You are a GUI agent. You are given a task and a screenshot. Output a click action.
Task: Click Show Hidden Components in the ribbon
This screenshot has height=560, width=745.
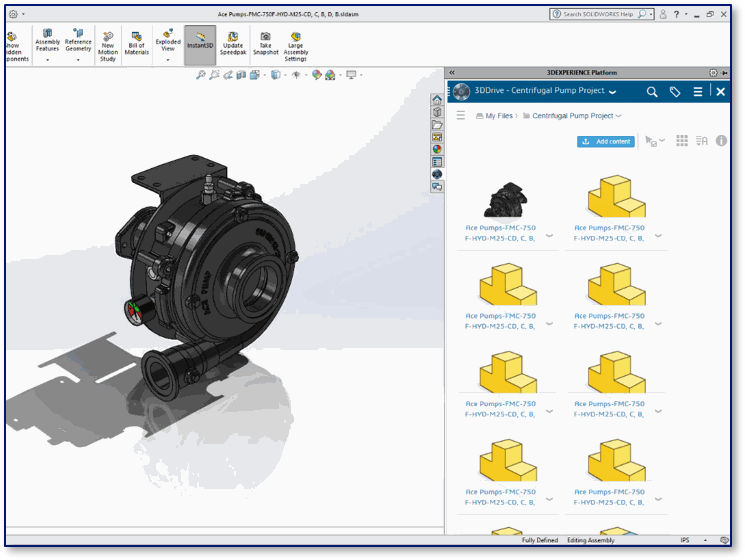[17, 46]
